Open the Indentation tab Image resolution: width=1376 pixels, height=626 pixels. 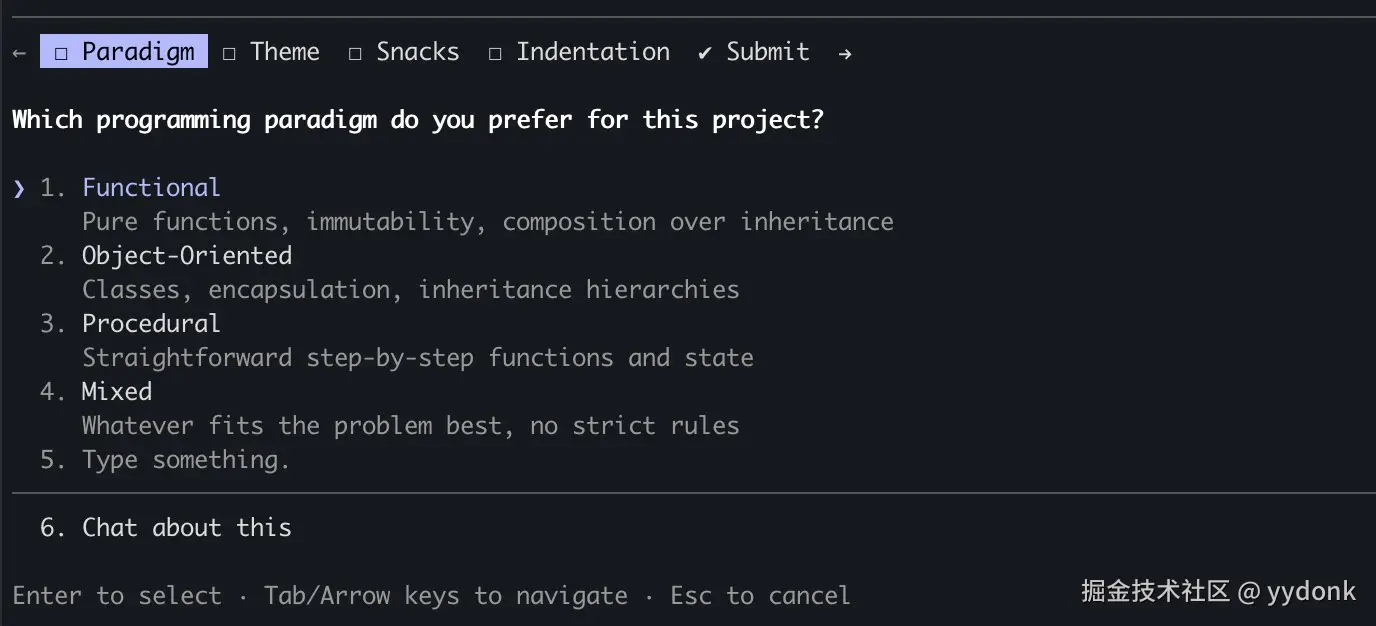[x=593, y=52]
